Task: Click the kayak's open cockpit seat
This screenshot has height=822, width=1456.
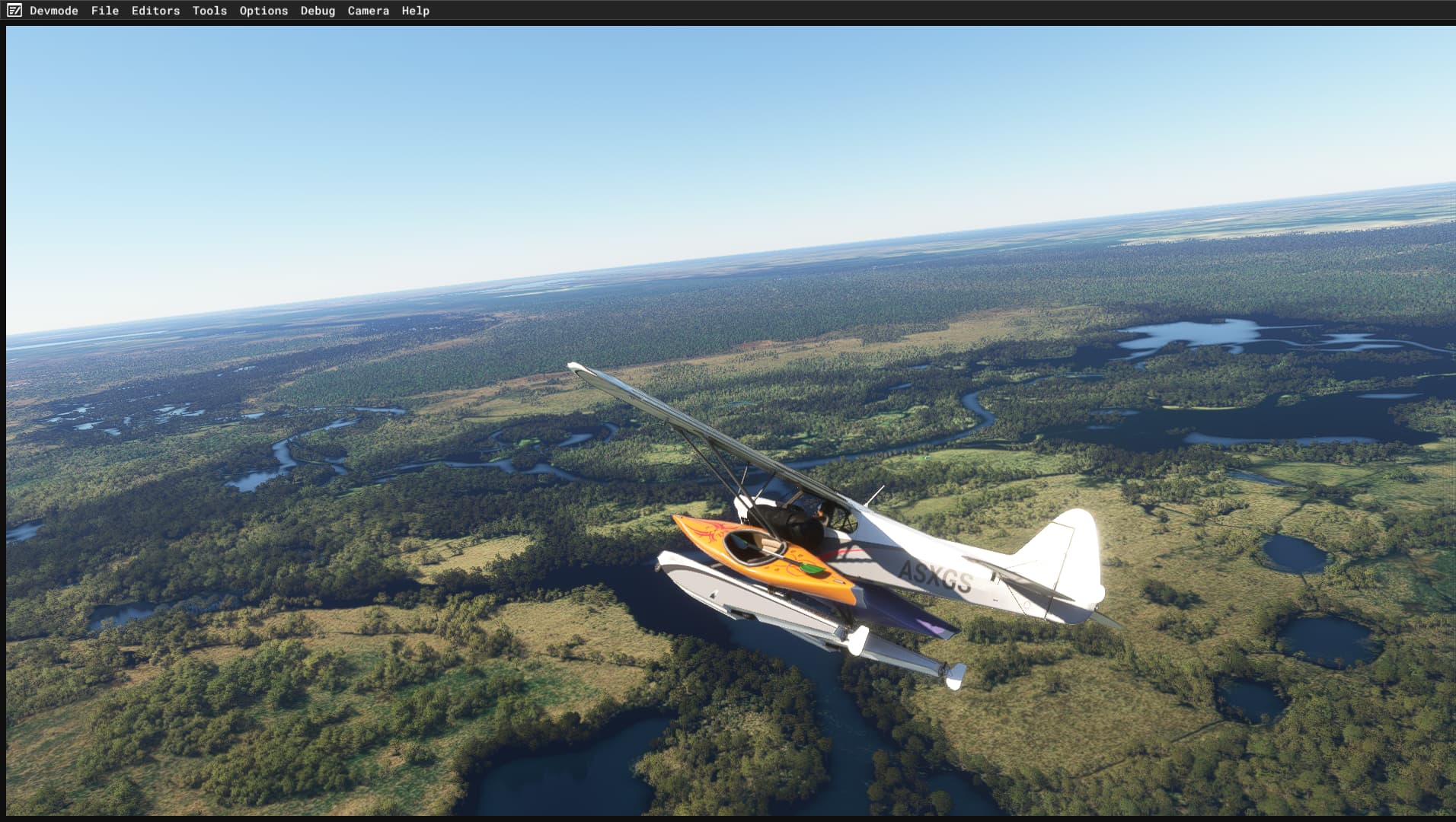Action: tap(750, 544)
